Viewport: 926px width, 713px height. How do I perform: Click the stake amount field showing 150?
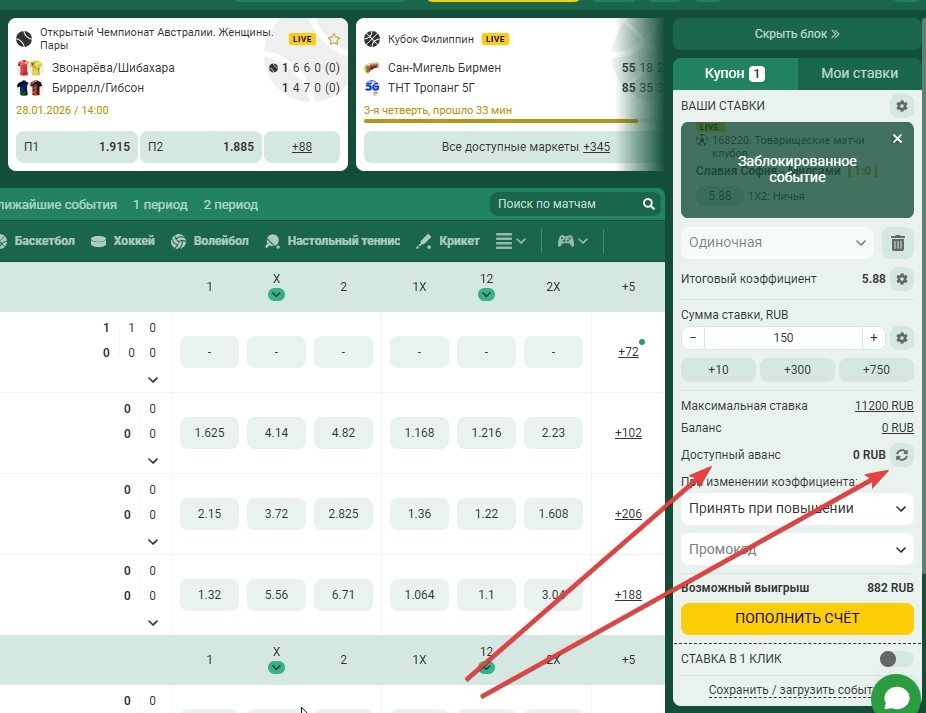[783, 338]
